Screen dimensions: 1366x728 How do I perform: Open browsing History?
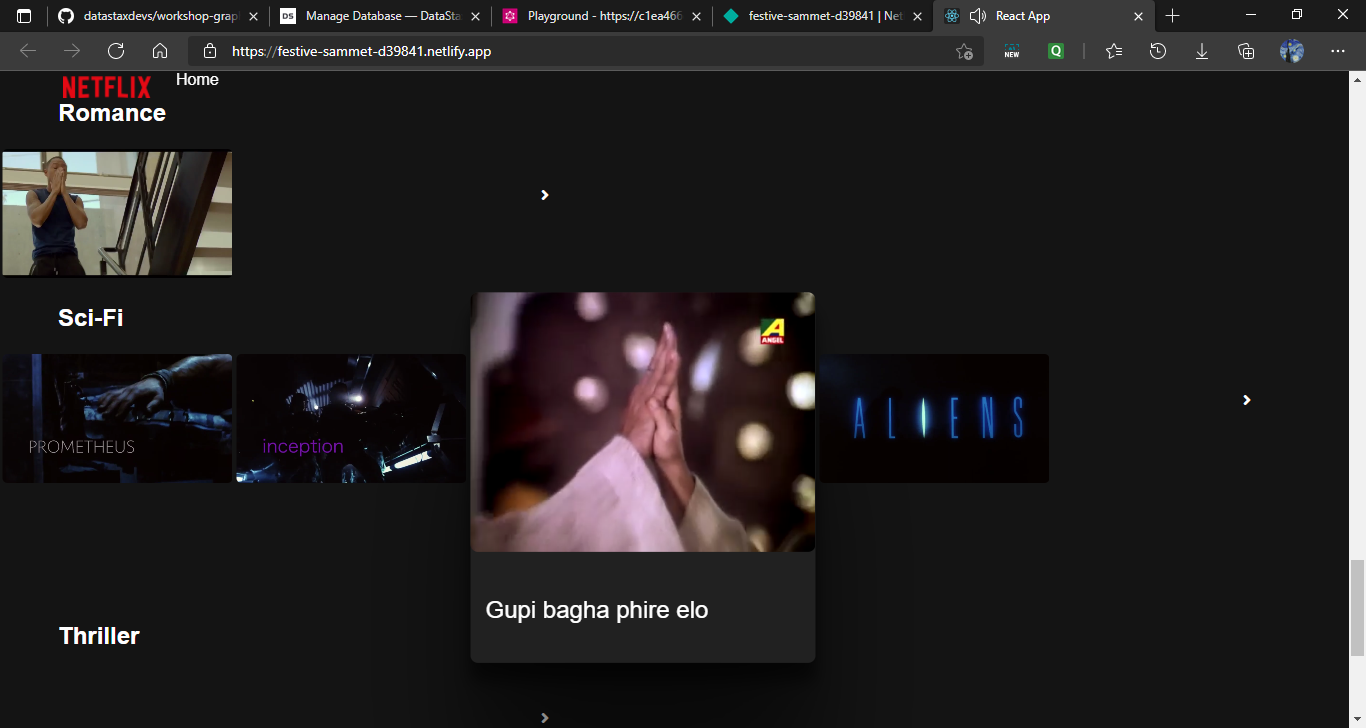[1157, 51]
